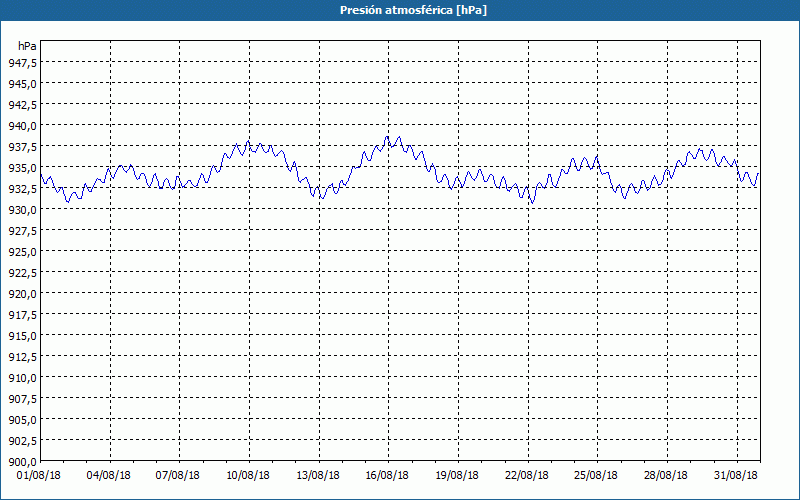The width and height of the screenshot is (800, 500).
Task: Click the 10/08/18 date label
Action: (x=248, y=475)
